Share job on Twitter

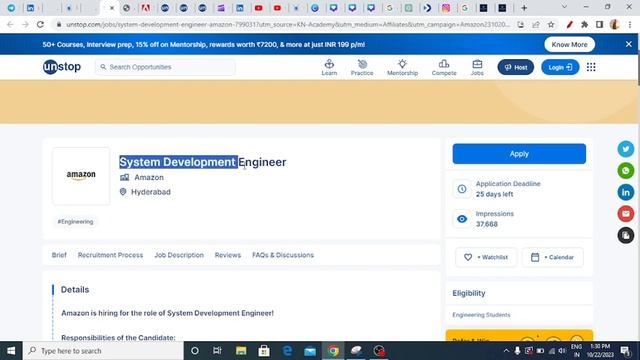pyautogui.click(x=626, y=149)
